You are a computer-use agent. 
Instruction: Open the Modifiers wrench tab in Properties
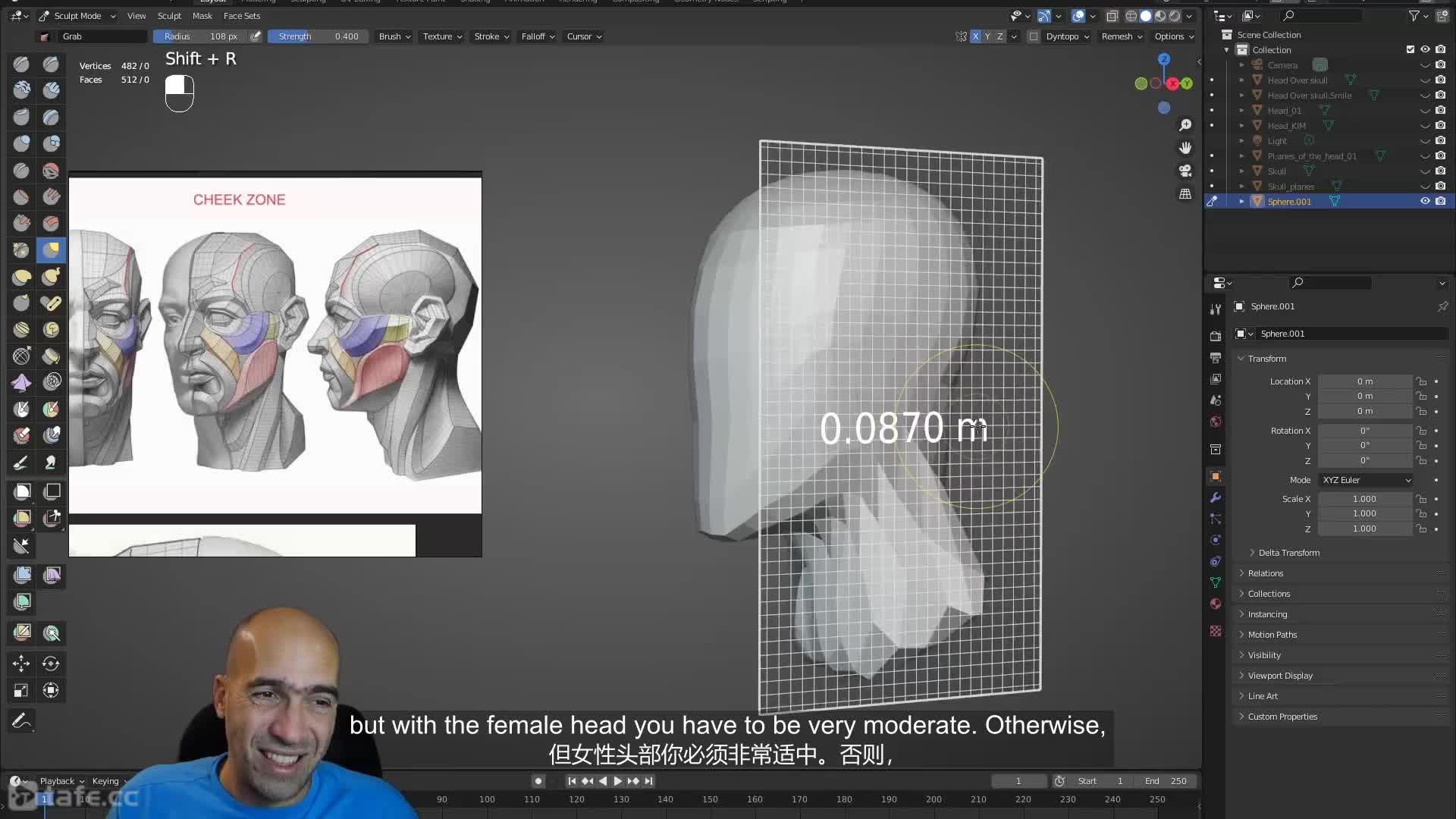tap(1216, 497)
